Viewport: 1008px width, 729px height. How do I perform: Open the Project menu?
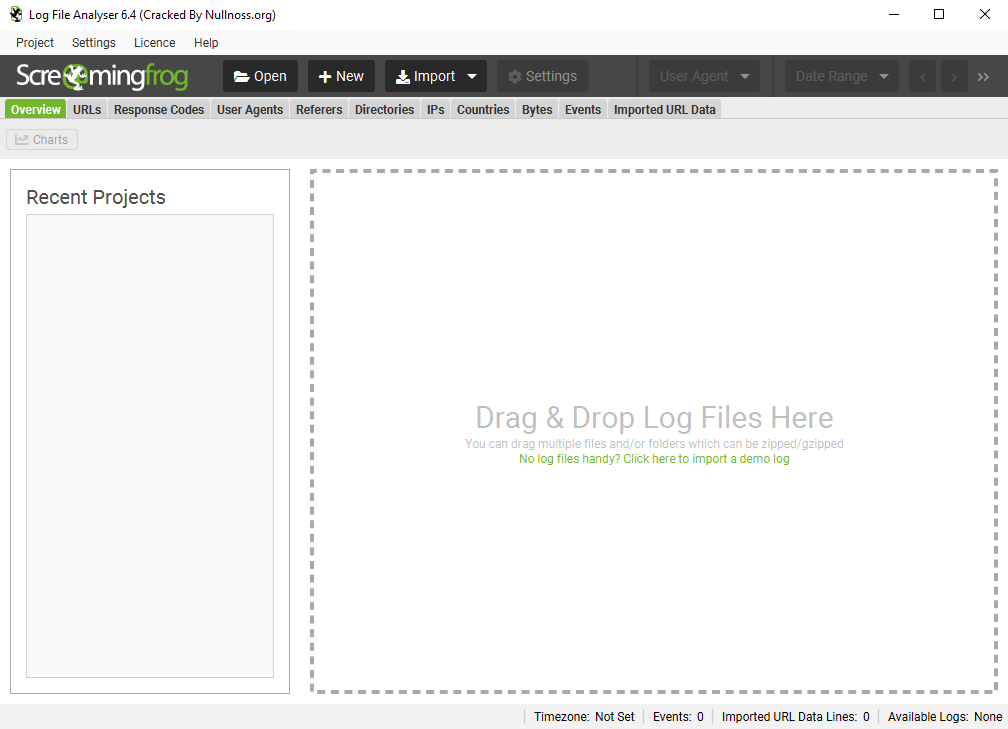35,42
